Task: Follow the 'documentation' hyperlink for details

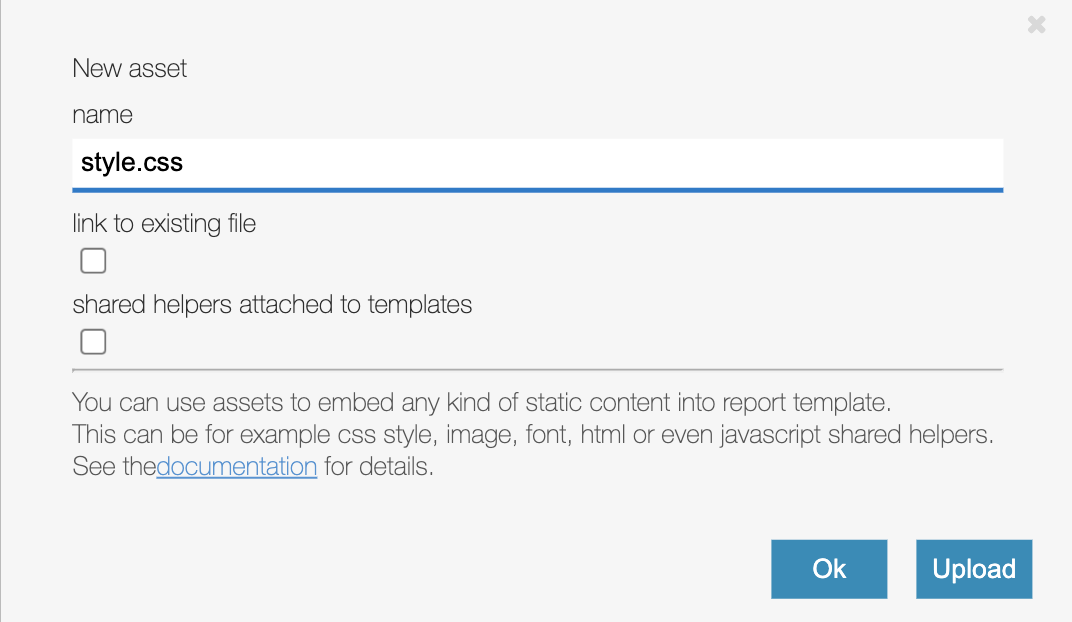Action: tap(236, 466)
